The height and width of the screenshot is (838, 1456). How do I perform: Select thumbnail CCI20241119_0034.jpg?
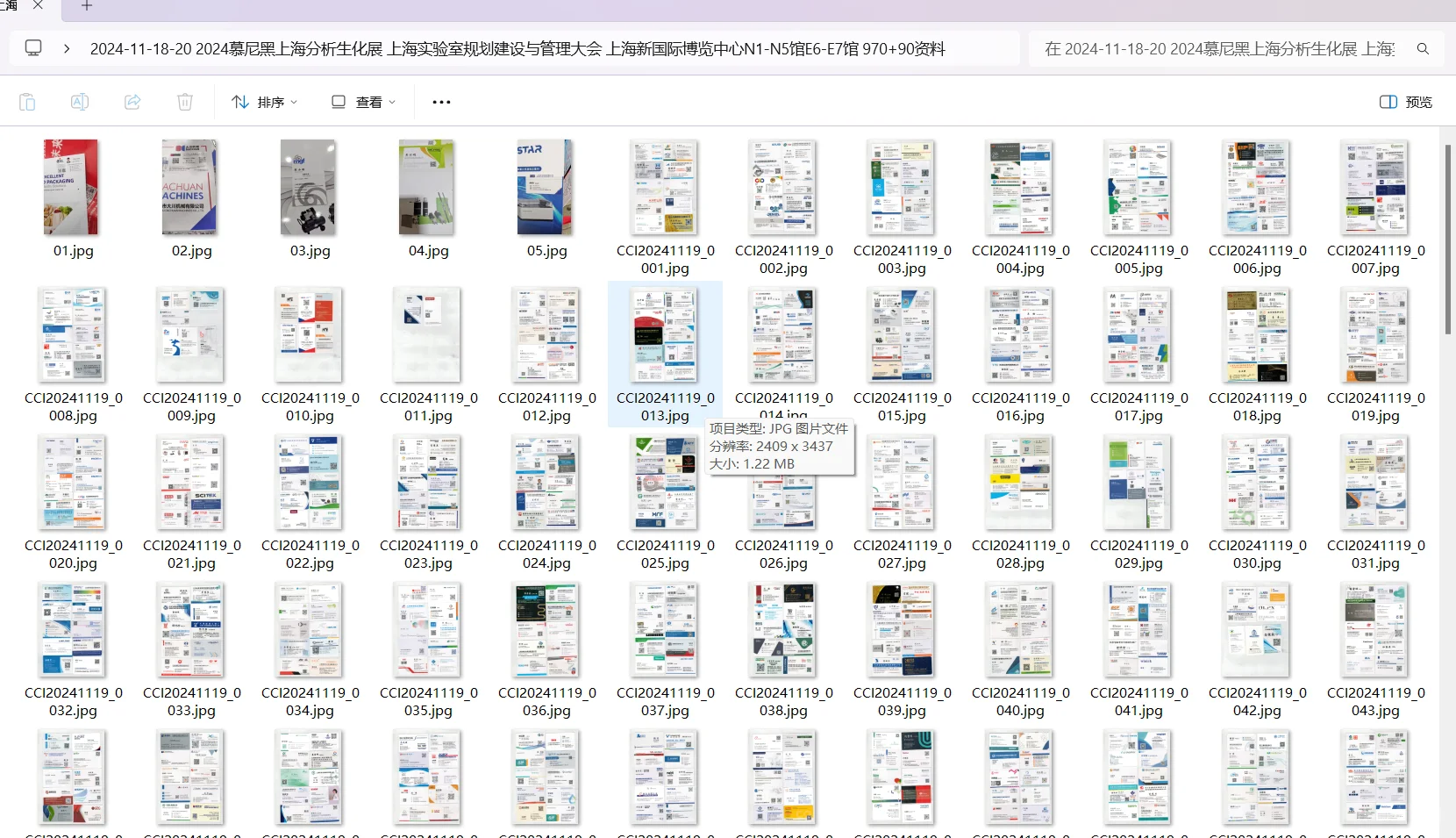click(x=310, y=629)
